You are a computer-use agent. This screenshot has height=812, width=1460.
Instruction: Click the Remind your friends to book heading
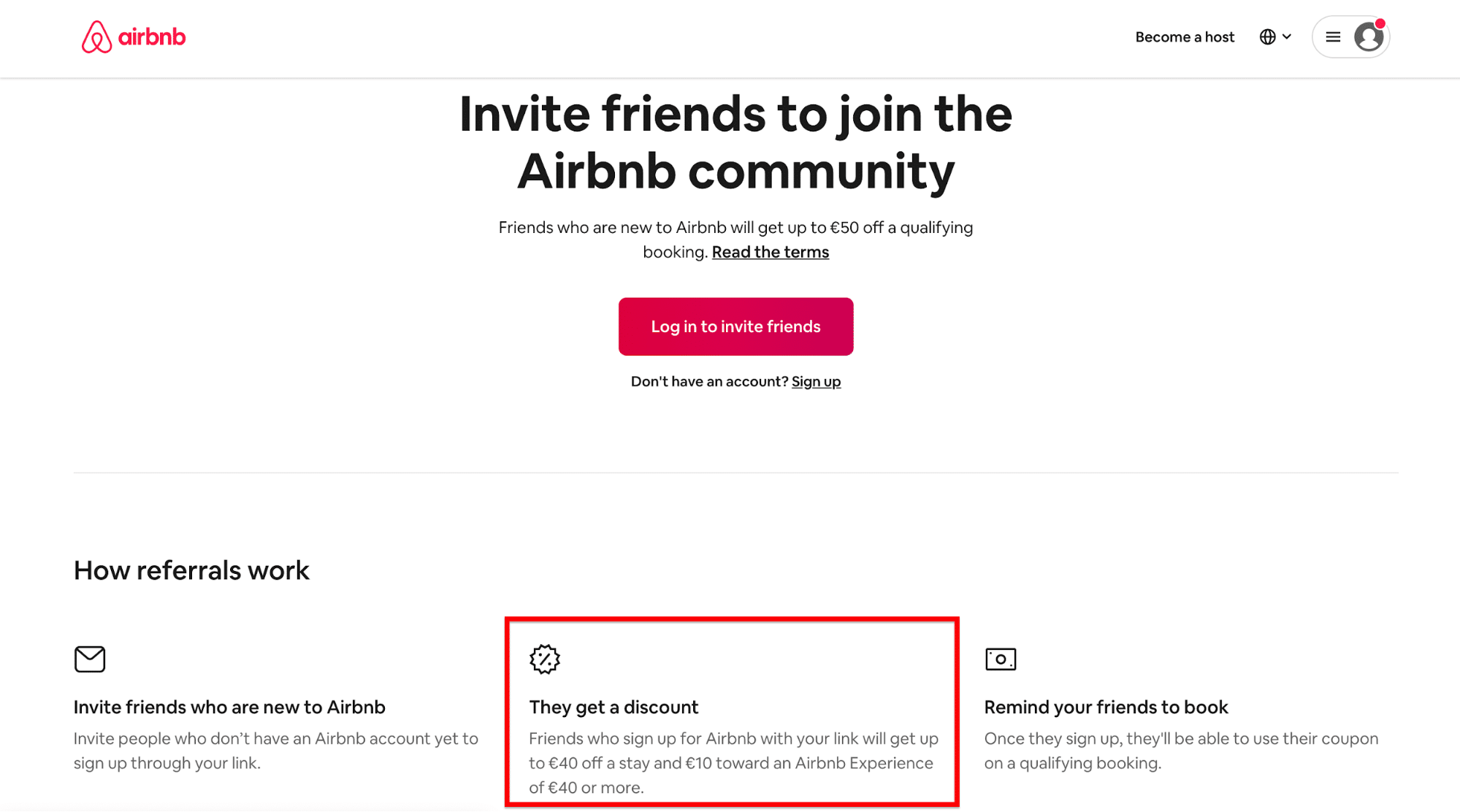tap(1106, 707)
